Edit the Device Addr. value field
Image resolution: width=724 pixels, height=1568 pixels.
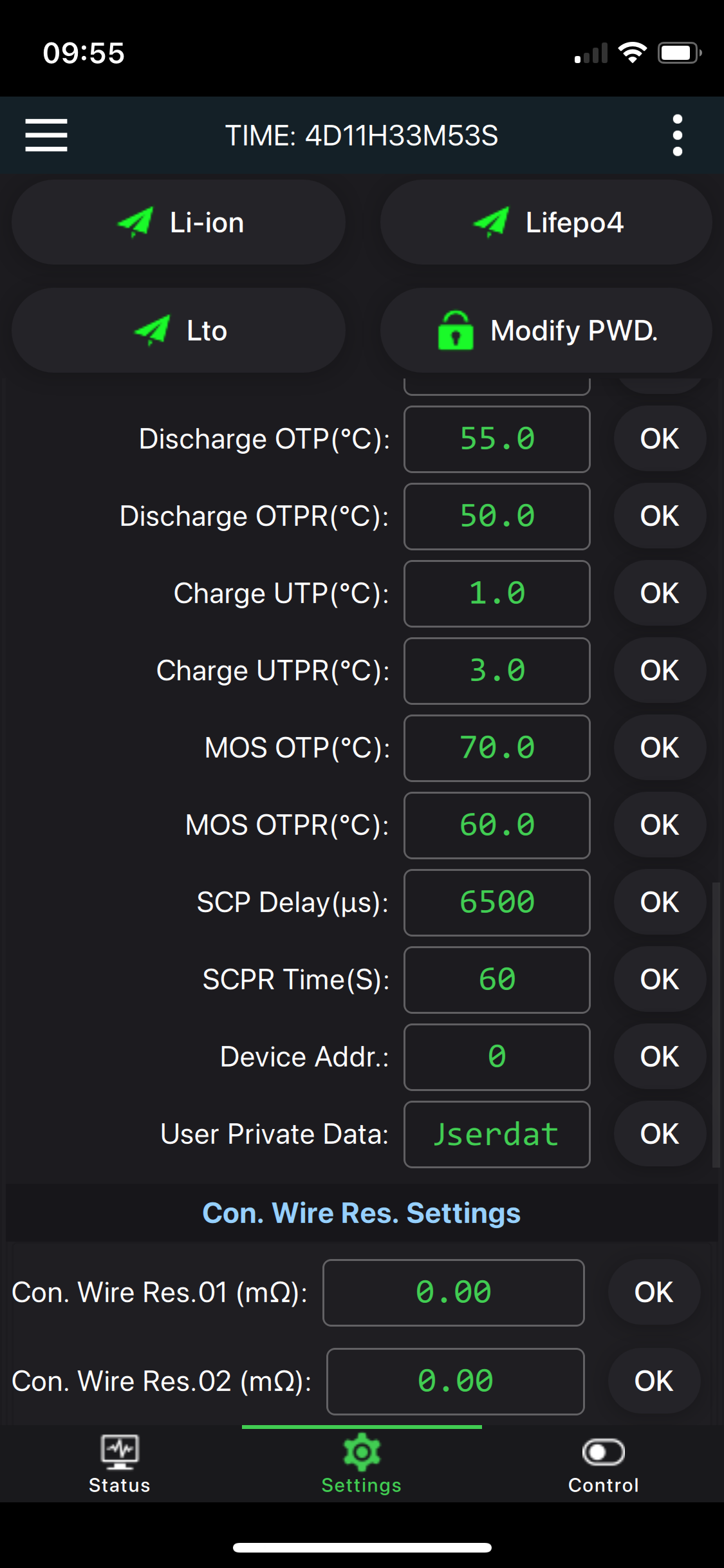coord(497,1057)
